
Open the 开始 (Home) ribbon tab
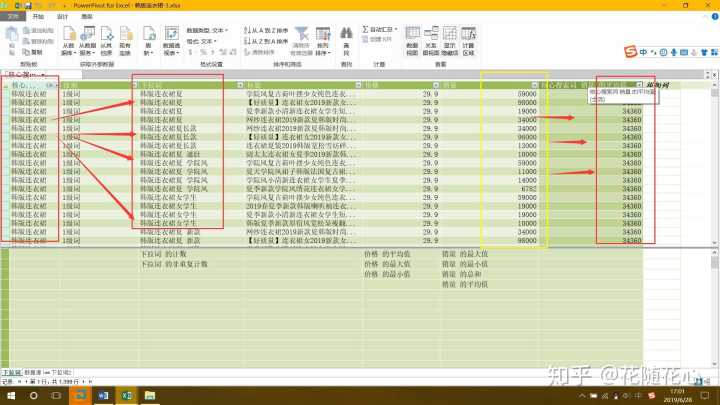[38, 17]
